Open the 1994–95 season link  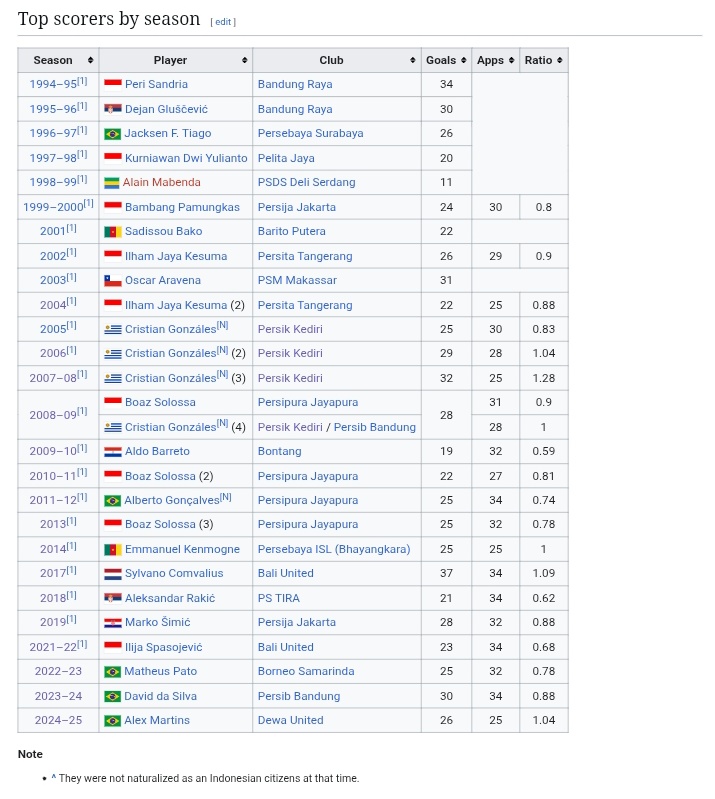[x=53, y=85]
